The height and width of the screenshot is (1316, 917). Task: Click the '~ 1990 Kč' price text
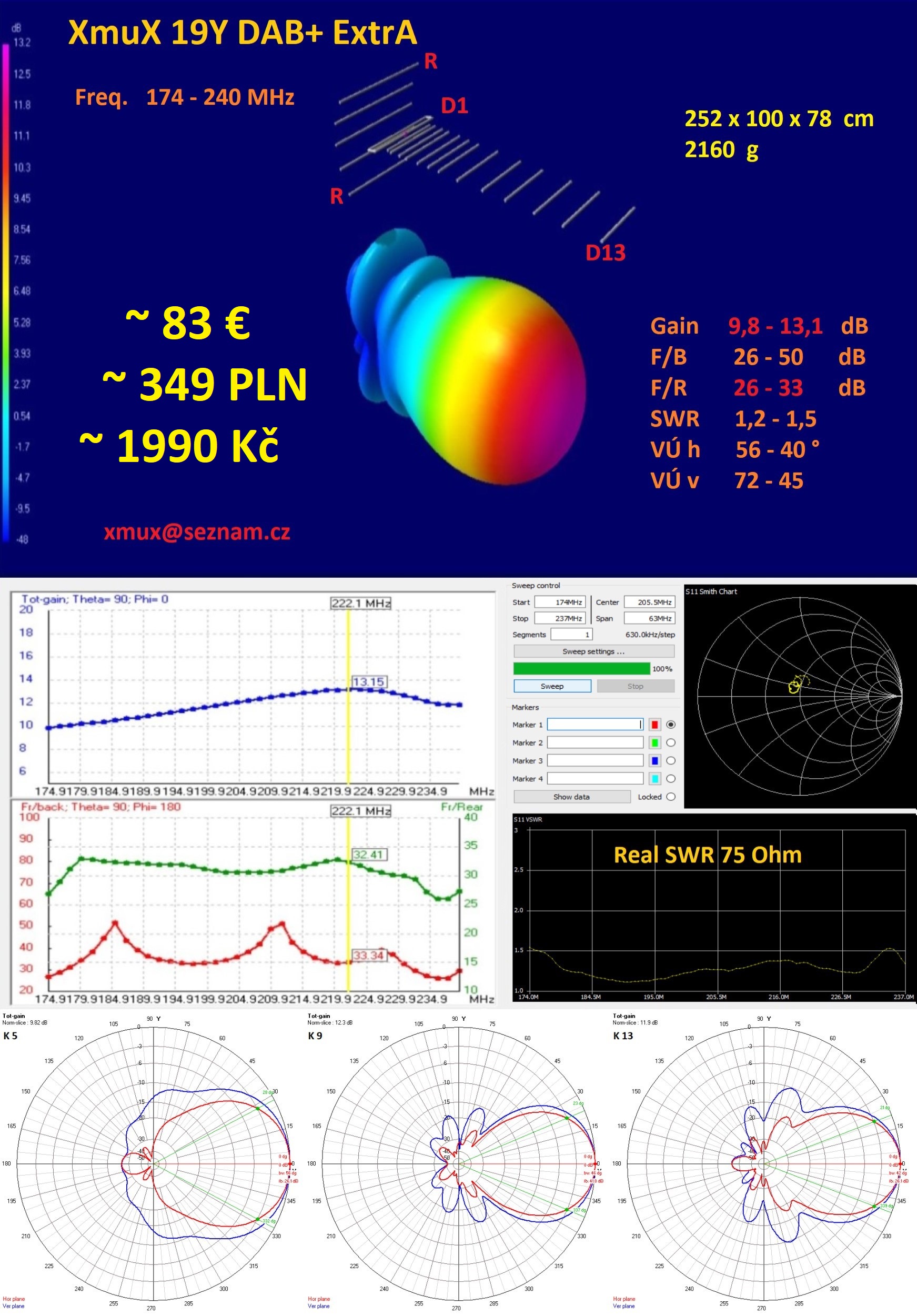pyautogui.click(x=179, y=446)
